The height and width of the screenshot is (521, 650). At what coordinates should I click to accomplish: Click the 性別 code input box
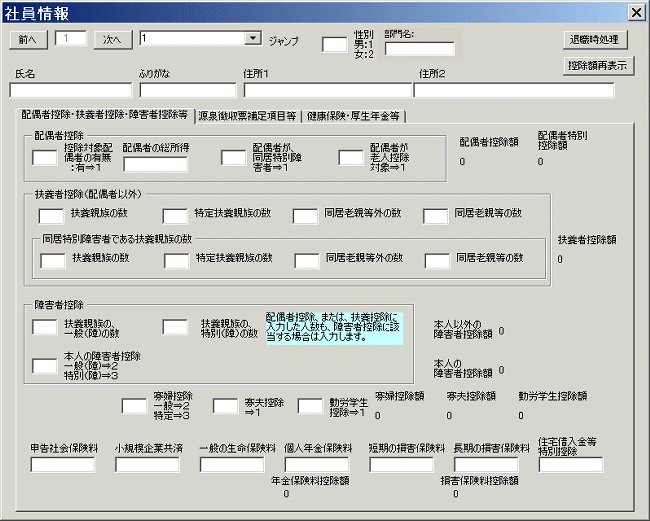pos(334,44)
